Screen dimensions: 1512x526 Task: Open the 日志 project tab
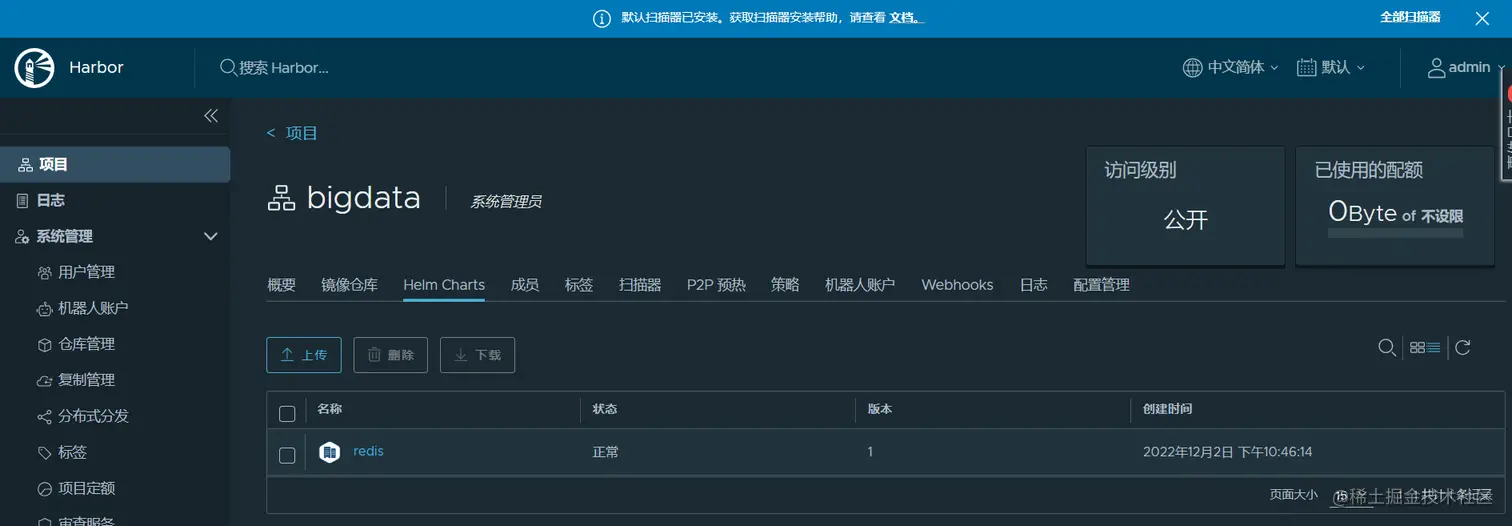pyautogui.click(x=1033, y=285)
